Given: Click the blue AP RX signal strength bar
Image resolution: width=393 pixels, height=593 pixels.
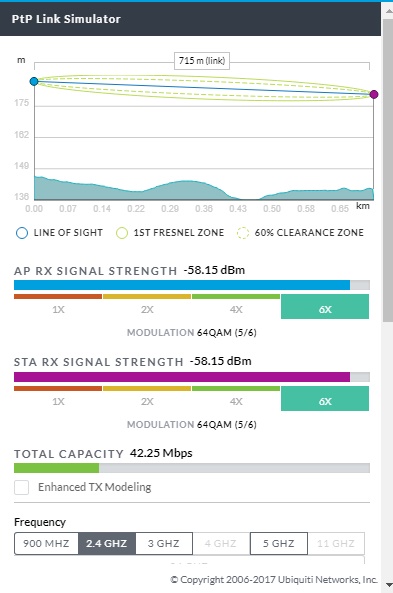Looking at the screenshot, I should coord(182,285).
